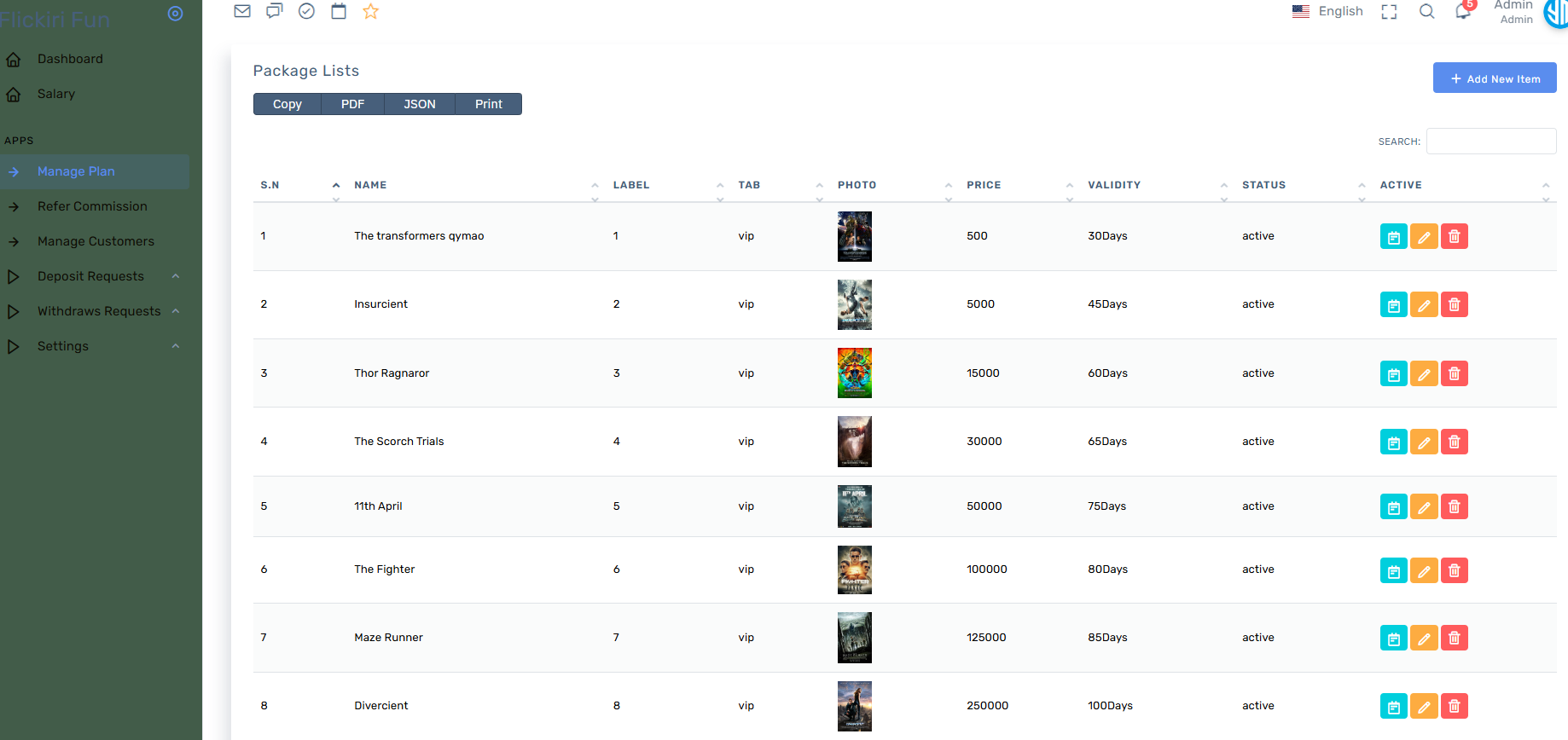Open the English language dropdown
Viewport: 1568px width, 740px height.
[x=1328, y=11]
